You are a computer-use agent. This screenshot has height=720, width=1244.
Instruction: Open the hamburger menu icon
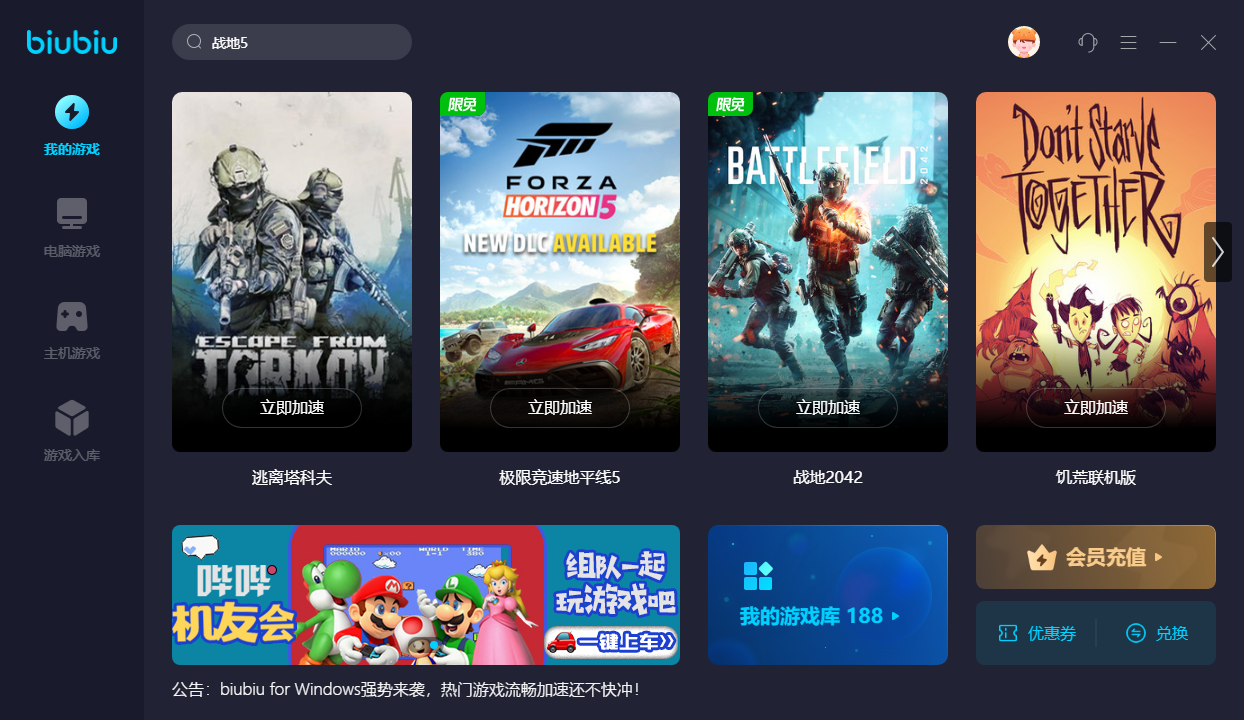pos(1129,42)
